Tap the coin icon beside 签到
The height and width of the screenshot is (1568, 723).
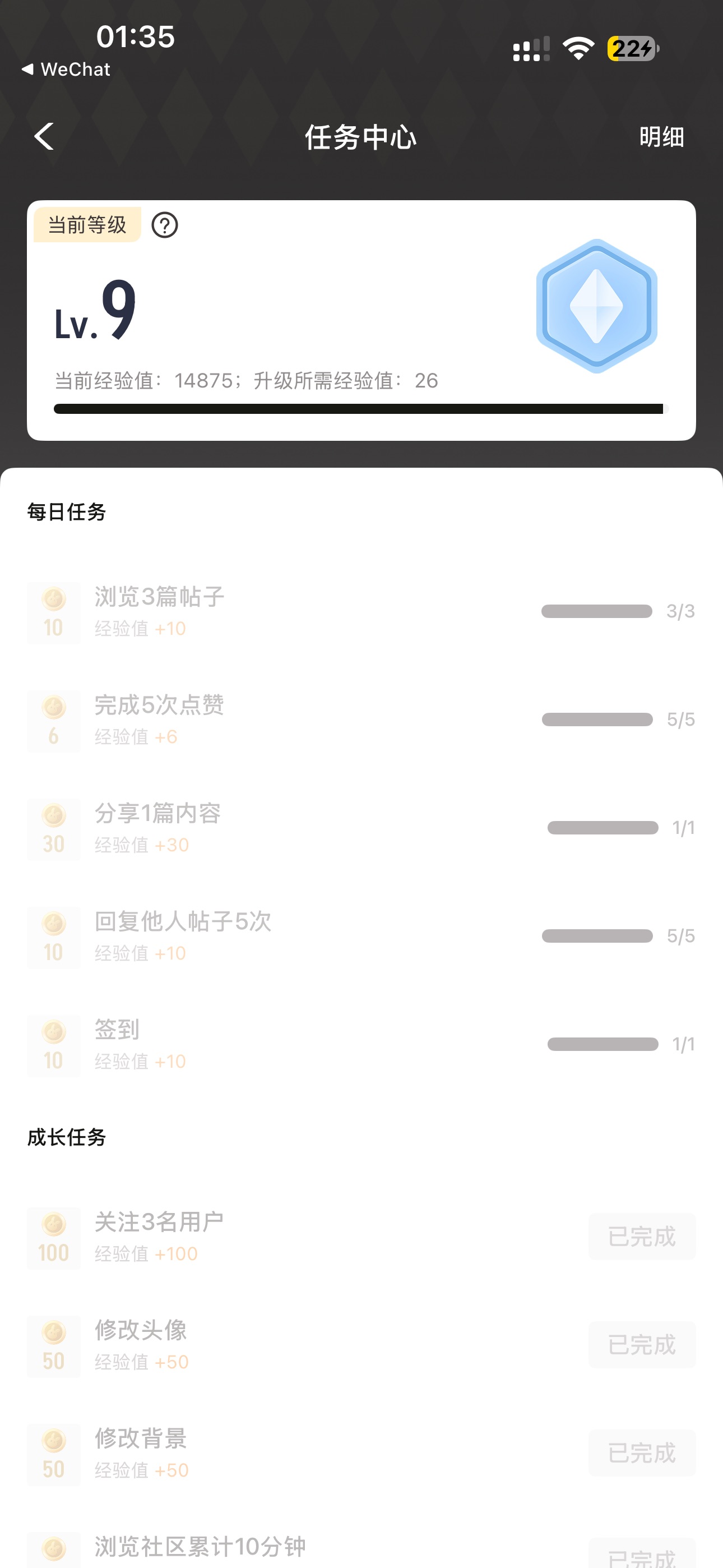point(54,1045)
